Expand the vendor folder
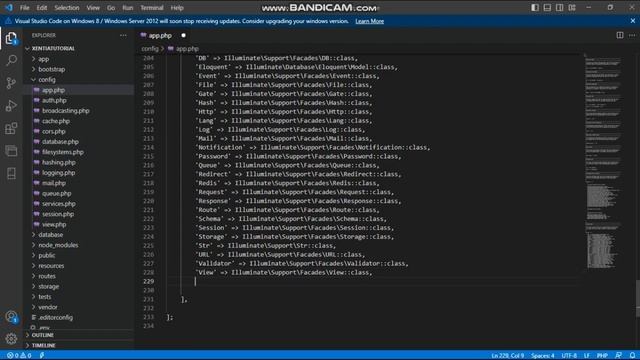Screen dimensions: 640x360 (48, 307)
